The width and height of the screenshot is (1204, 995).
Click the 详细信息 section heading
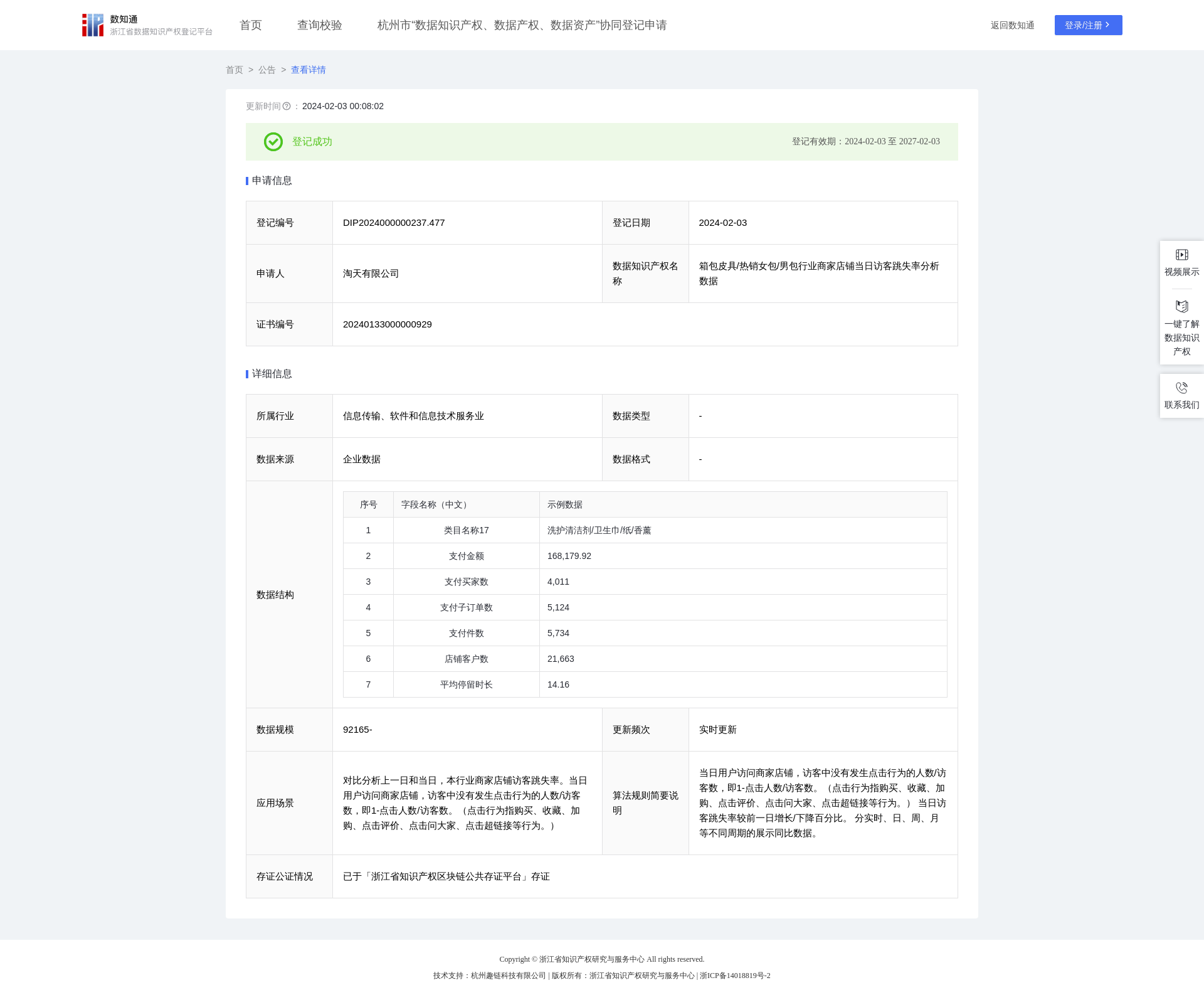point(272,374)
